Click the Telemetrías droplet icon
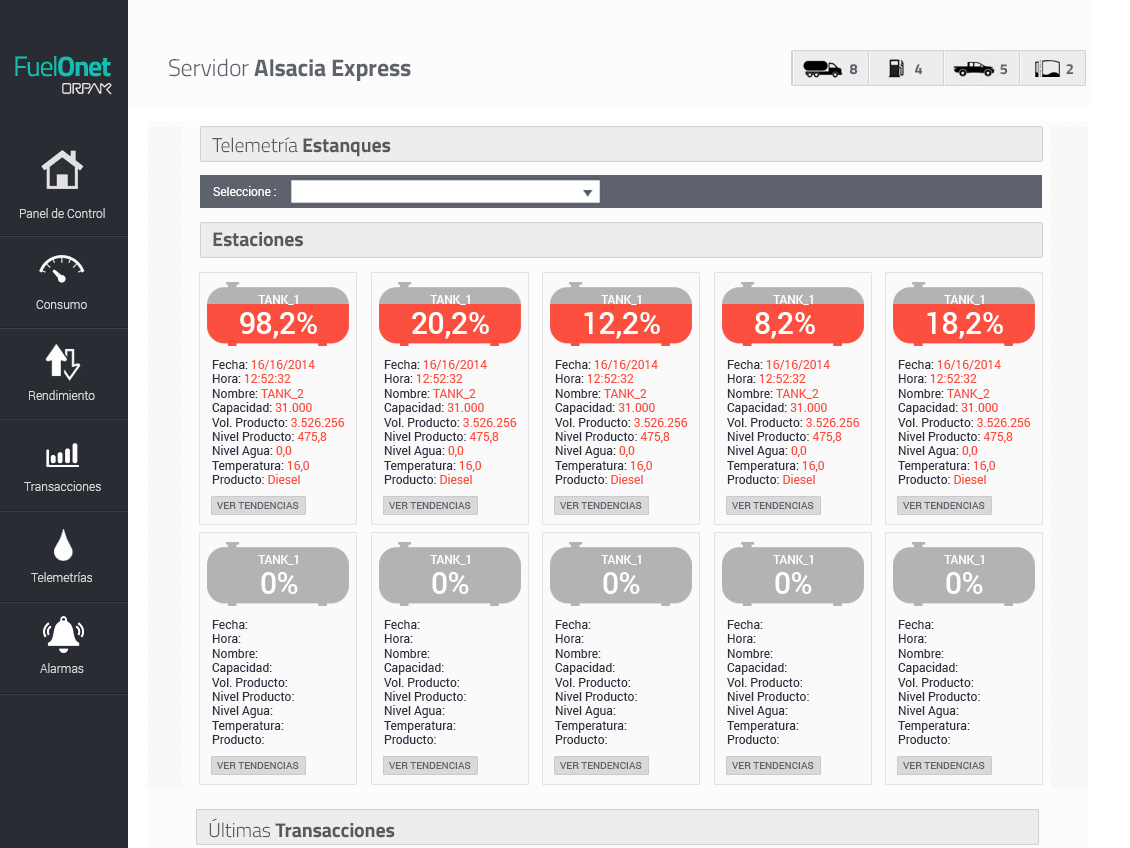 (62, 546)
